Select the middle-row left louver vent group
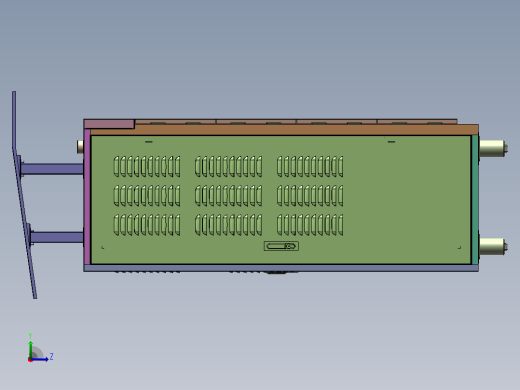The height and width of the screenshot is (390, 520). point(147,196)
